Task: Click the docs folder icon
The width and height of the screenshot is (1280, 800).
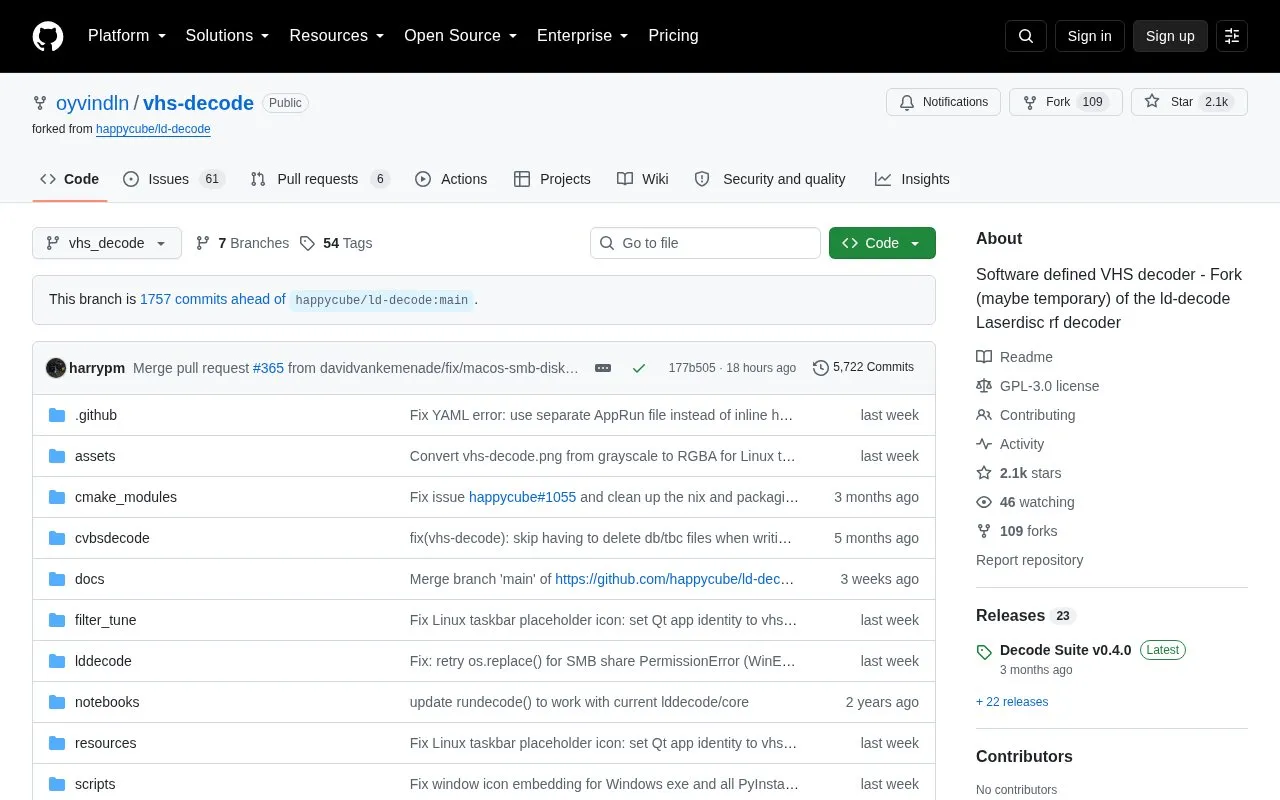Action: click(57, 579)
